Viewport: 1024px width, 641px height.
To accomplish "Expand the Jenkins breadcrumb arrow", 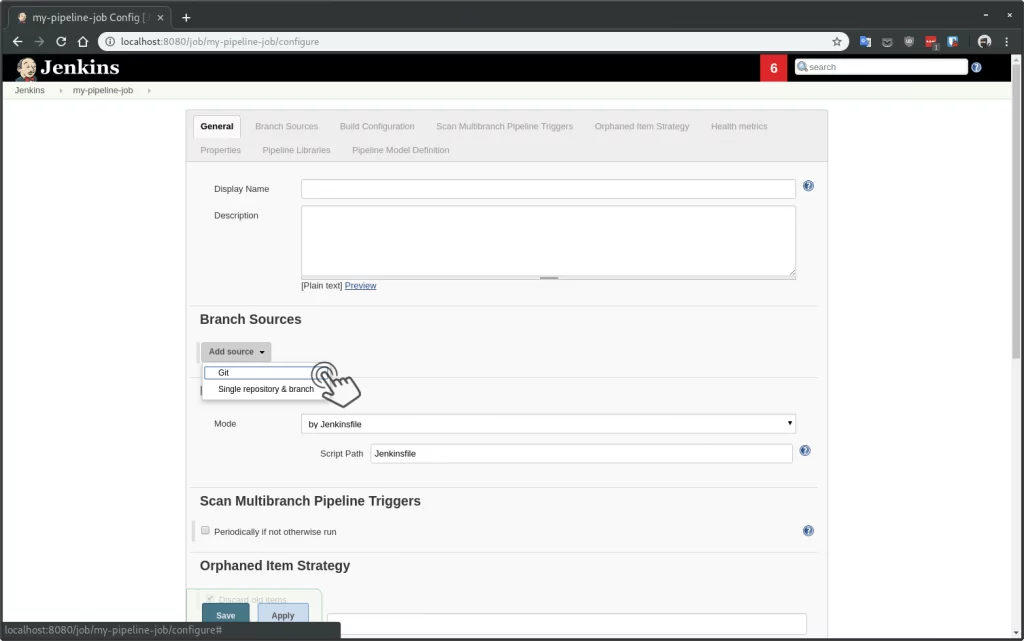I will (61, 91).
